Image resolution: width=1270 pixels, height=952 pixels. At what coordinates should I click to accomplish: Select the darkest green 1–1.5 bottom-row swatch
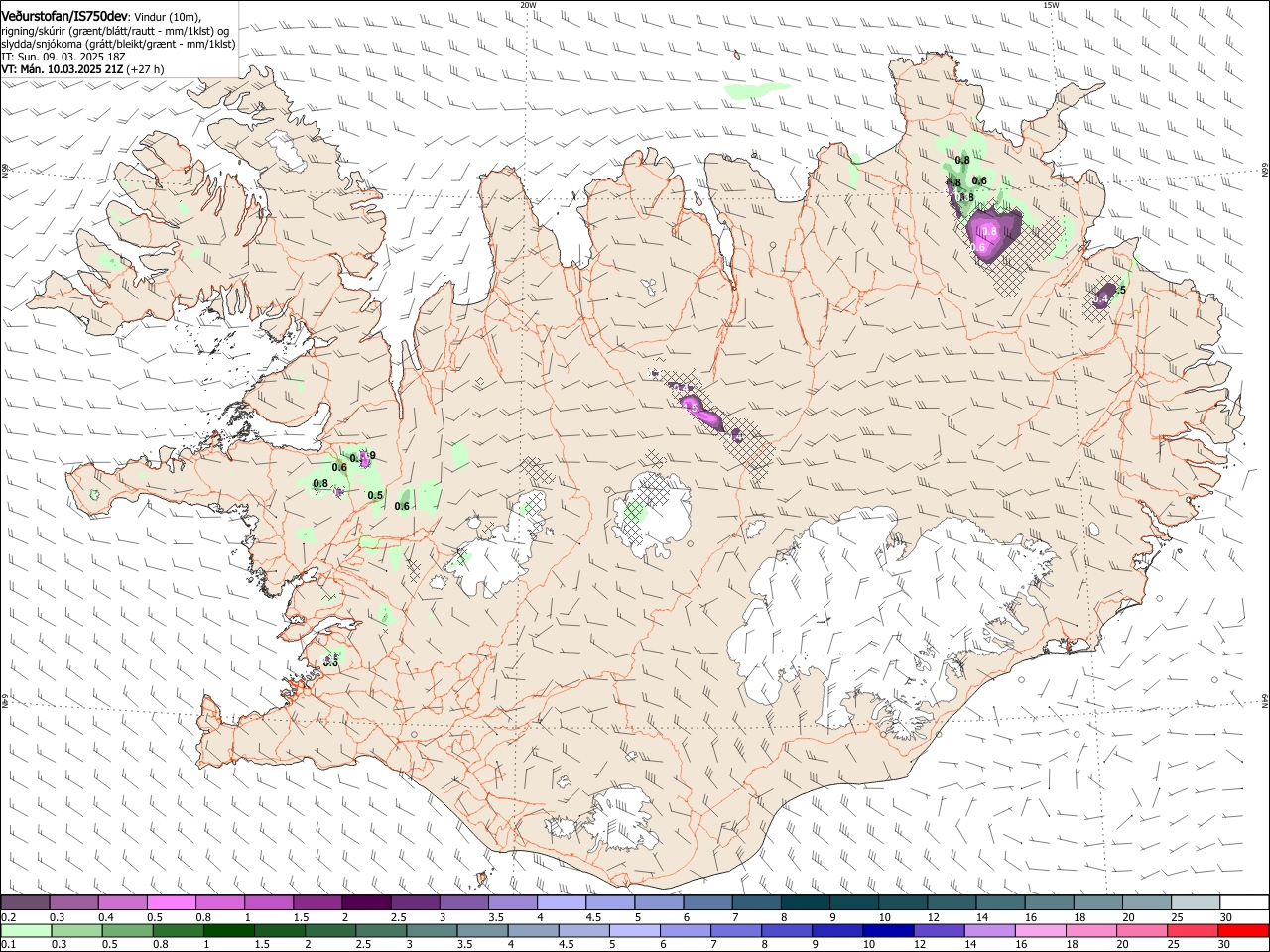229,930
